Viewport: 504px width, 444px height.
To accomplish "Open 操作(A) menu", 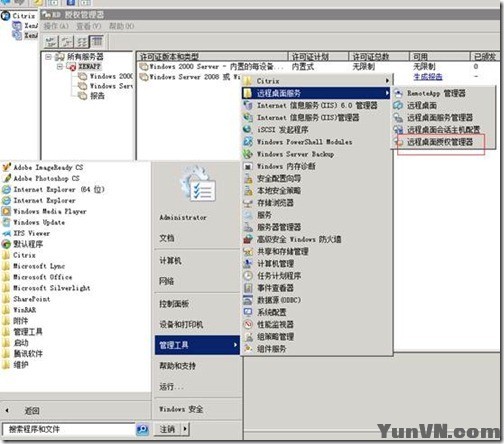I will pyautogui.click(x=56, y=26).
